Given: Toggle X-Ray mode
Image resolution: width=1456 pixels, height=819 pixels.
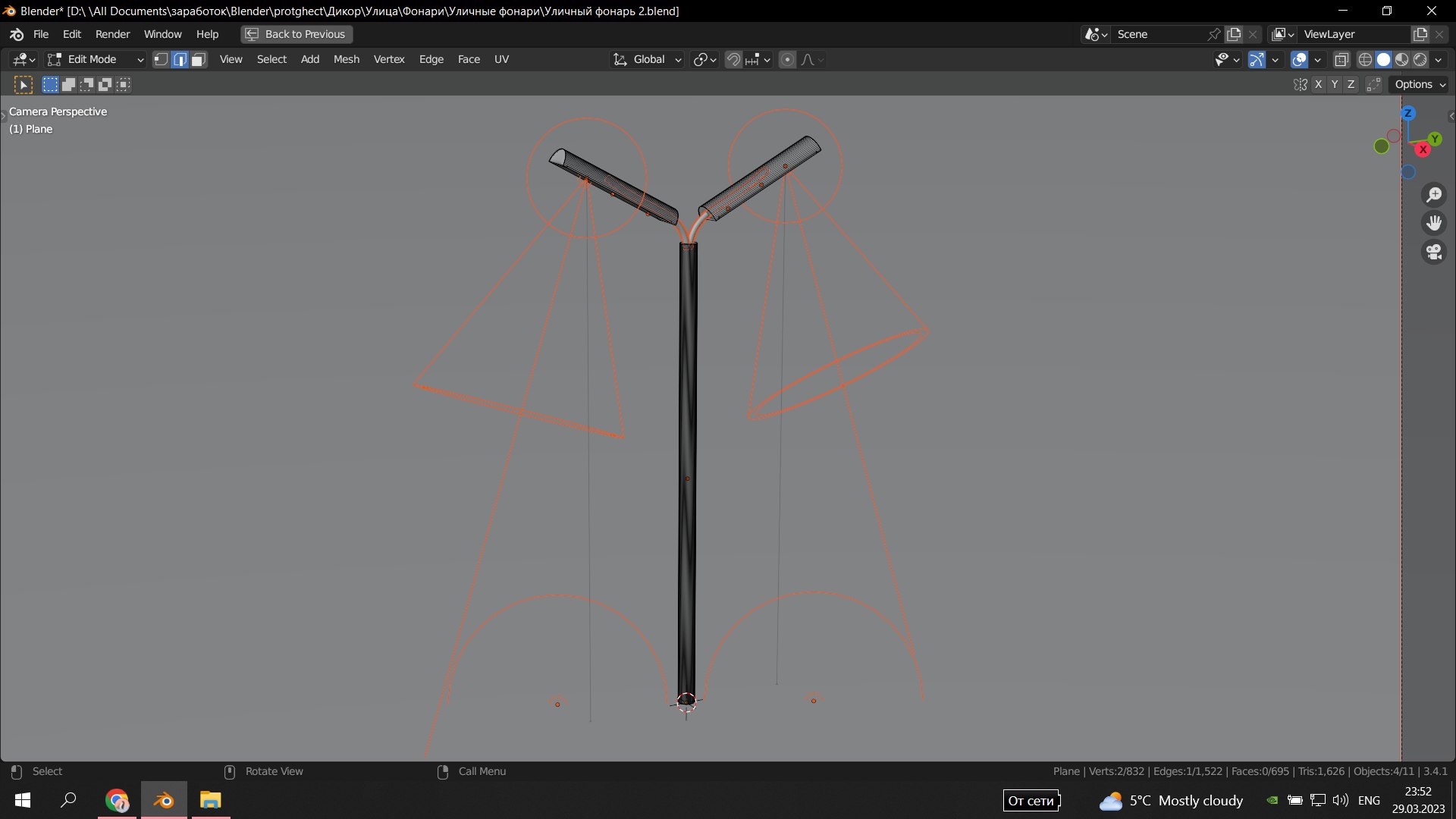Looking at the screenshot, I should click(x=1341, y=59).
